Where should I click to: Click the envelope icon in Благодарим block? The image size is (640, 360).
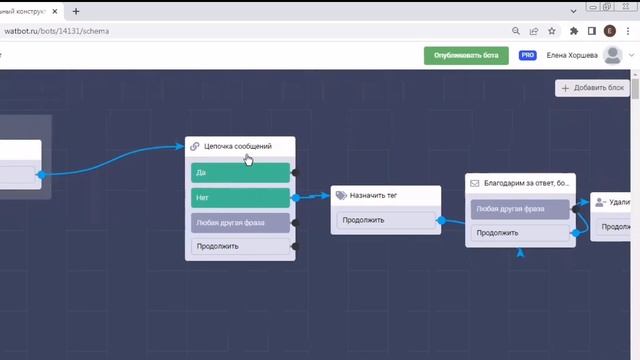pos(475,183)
